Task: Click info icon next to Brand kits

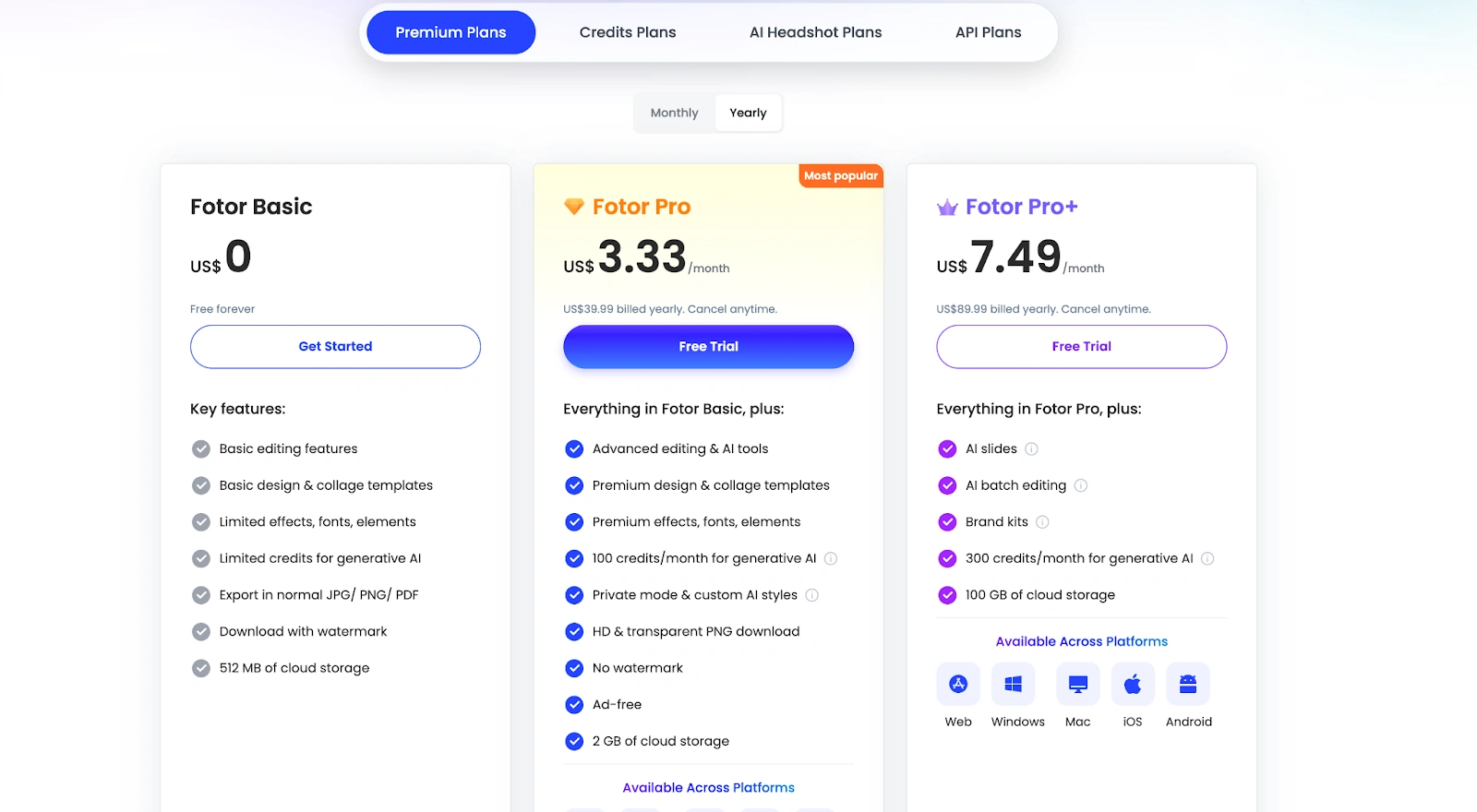Action: [1042, 522]
